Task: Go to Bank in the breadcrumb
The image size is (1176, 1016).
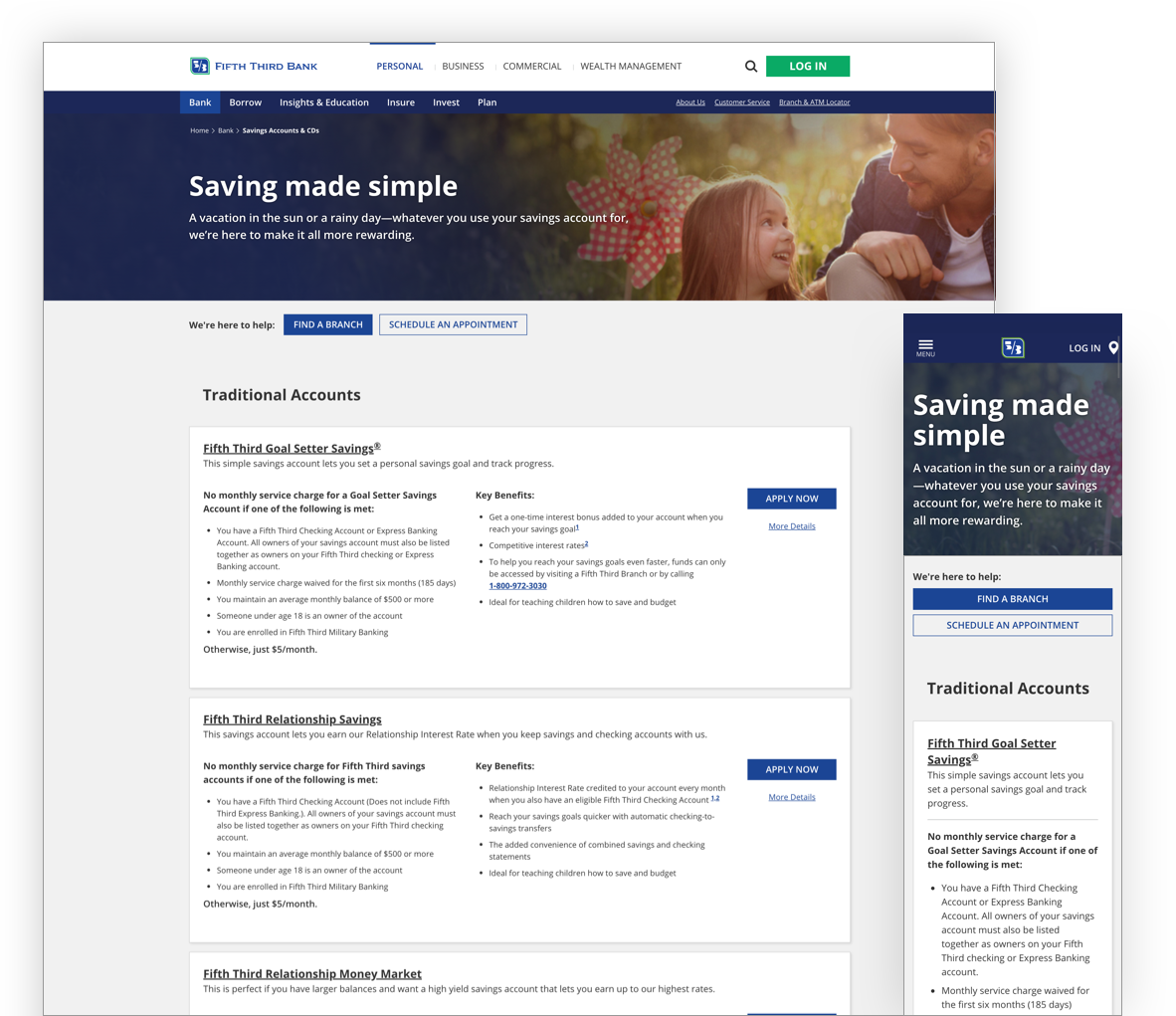Action: 225,130
